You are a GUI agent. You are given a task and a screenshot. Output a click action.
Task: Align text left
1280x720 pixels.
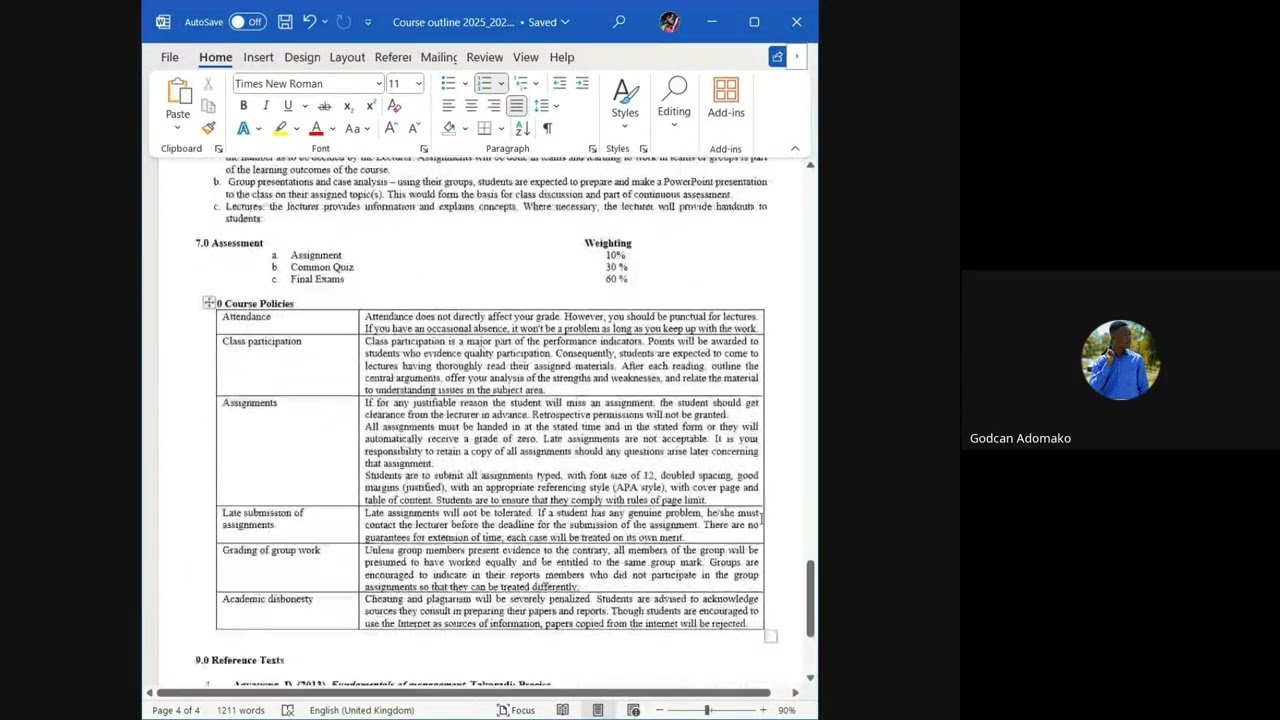coord(449,105)
